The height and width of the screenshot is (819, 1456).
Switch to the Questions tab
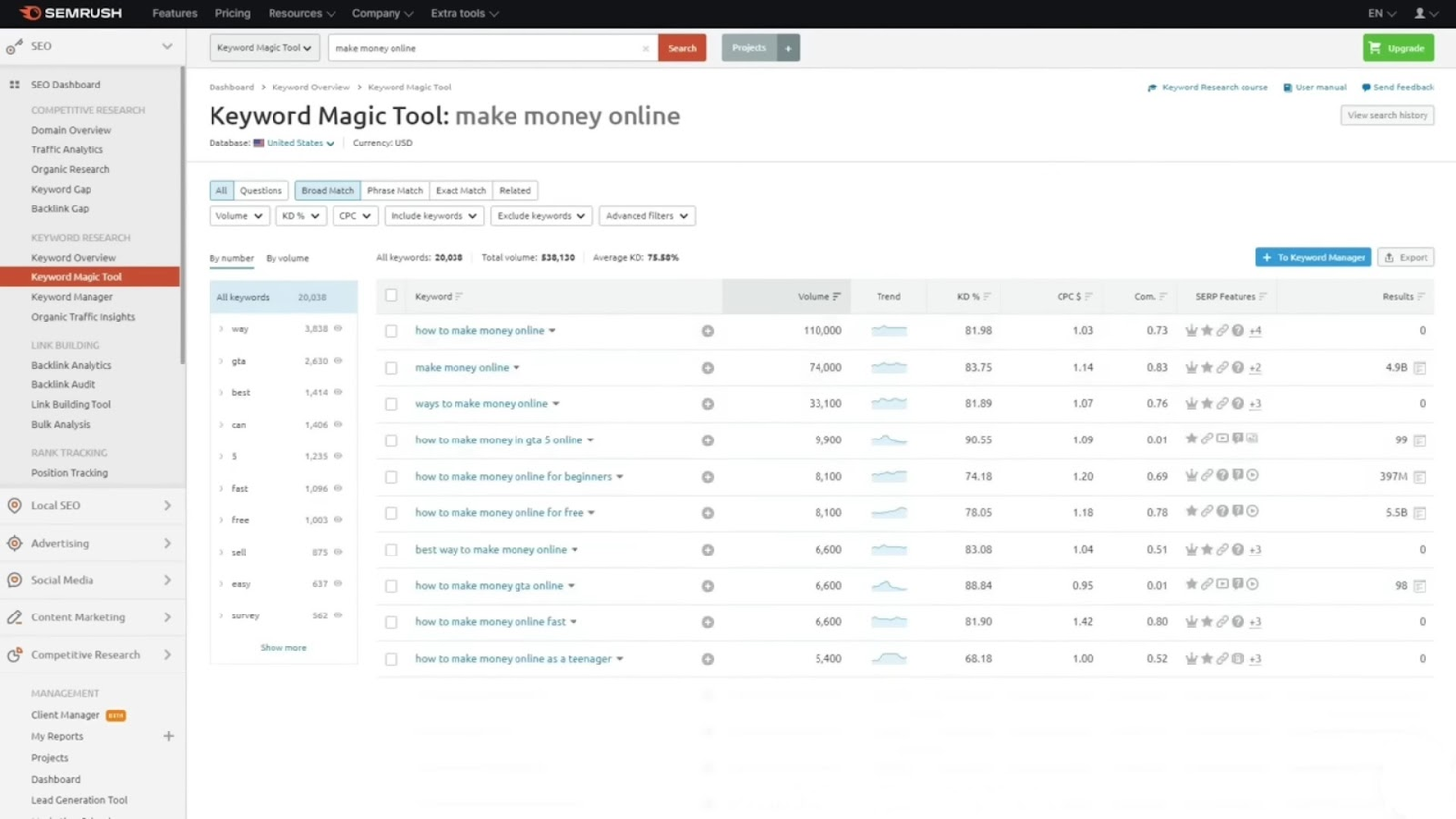[x=261, y=191]
